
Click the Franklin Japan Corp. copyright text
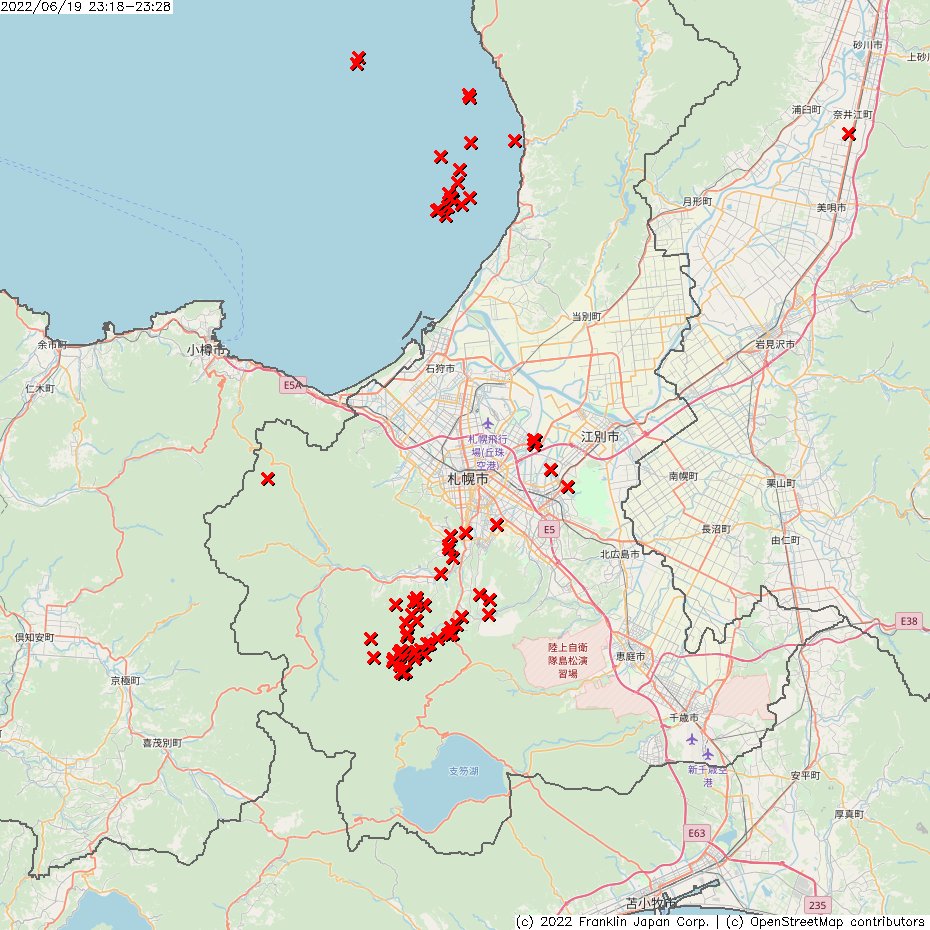pos(613,922)
